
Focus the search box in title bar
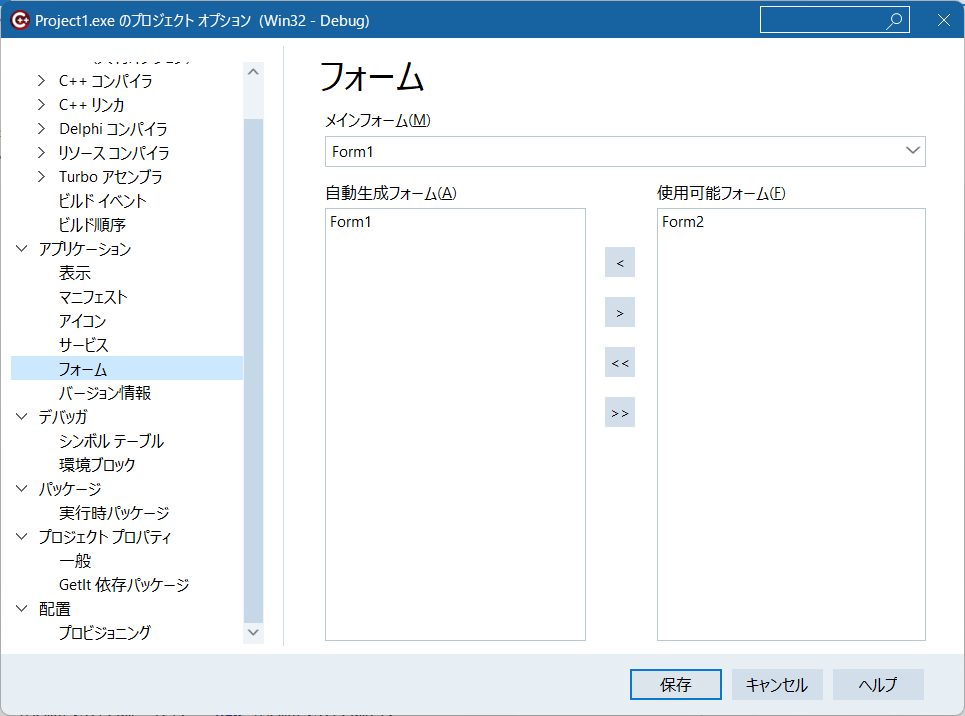835,20
